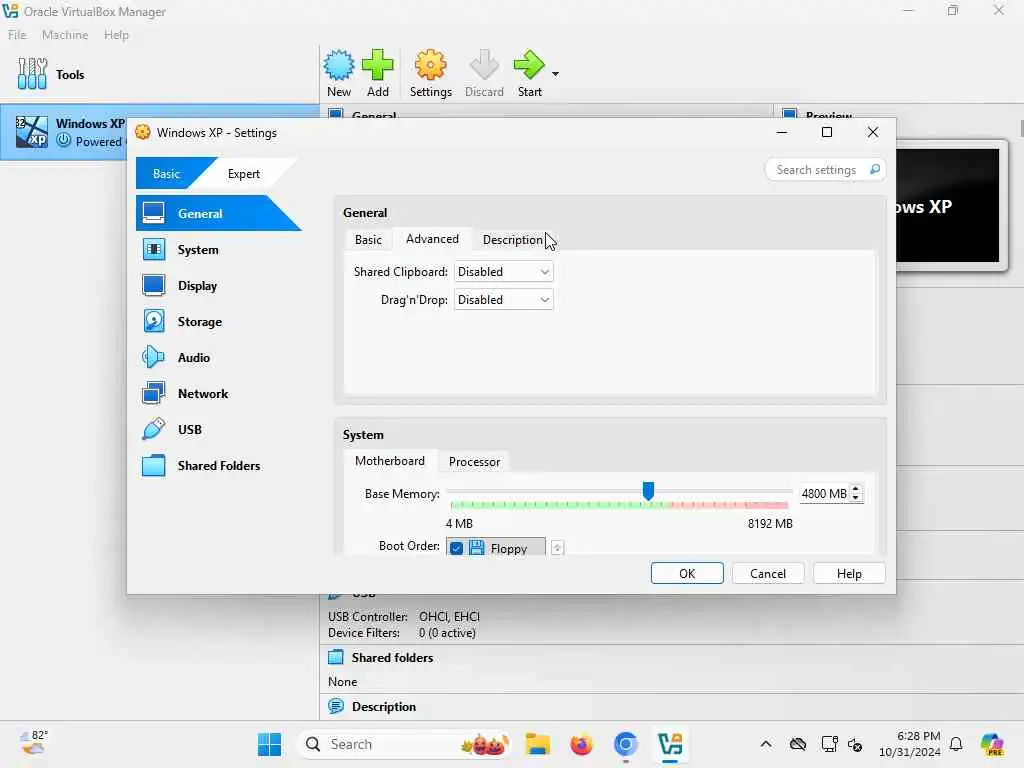Switch to Basic settings mode

167,174
